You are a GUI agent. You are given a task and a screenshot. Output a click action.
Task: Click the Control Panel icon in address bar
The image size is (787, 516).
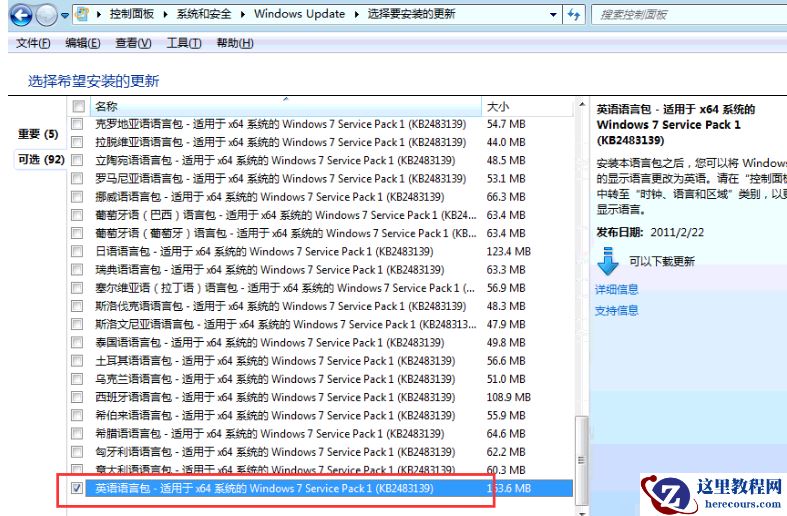point(82,14)
